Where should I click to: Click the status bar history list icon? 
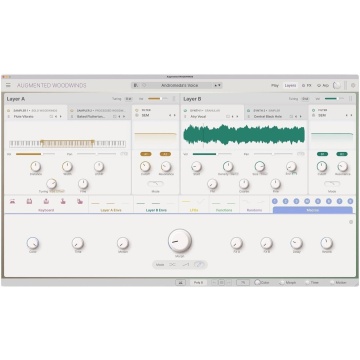pos(222,282)
